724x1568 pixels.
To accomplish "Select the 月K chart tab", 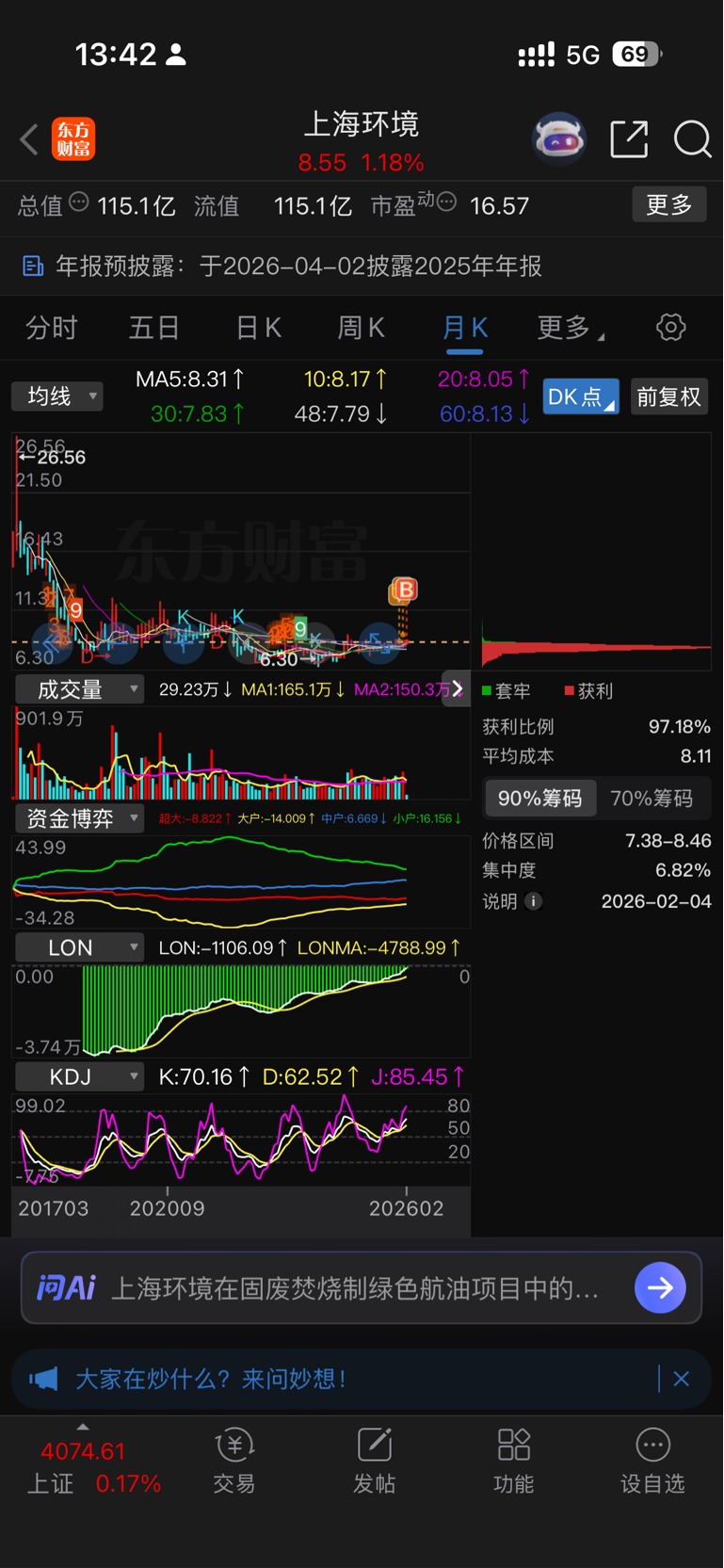I will (x=464, y=328).
